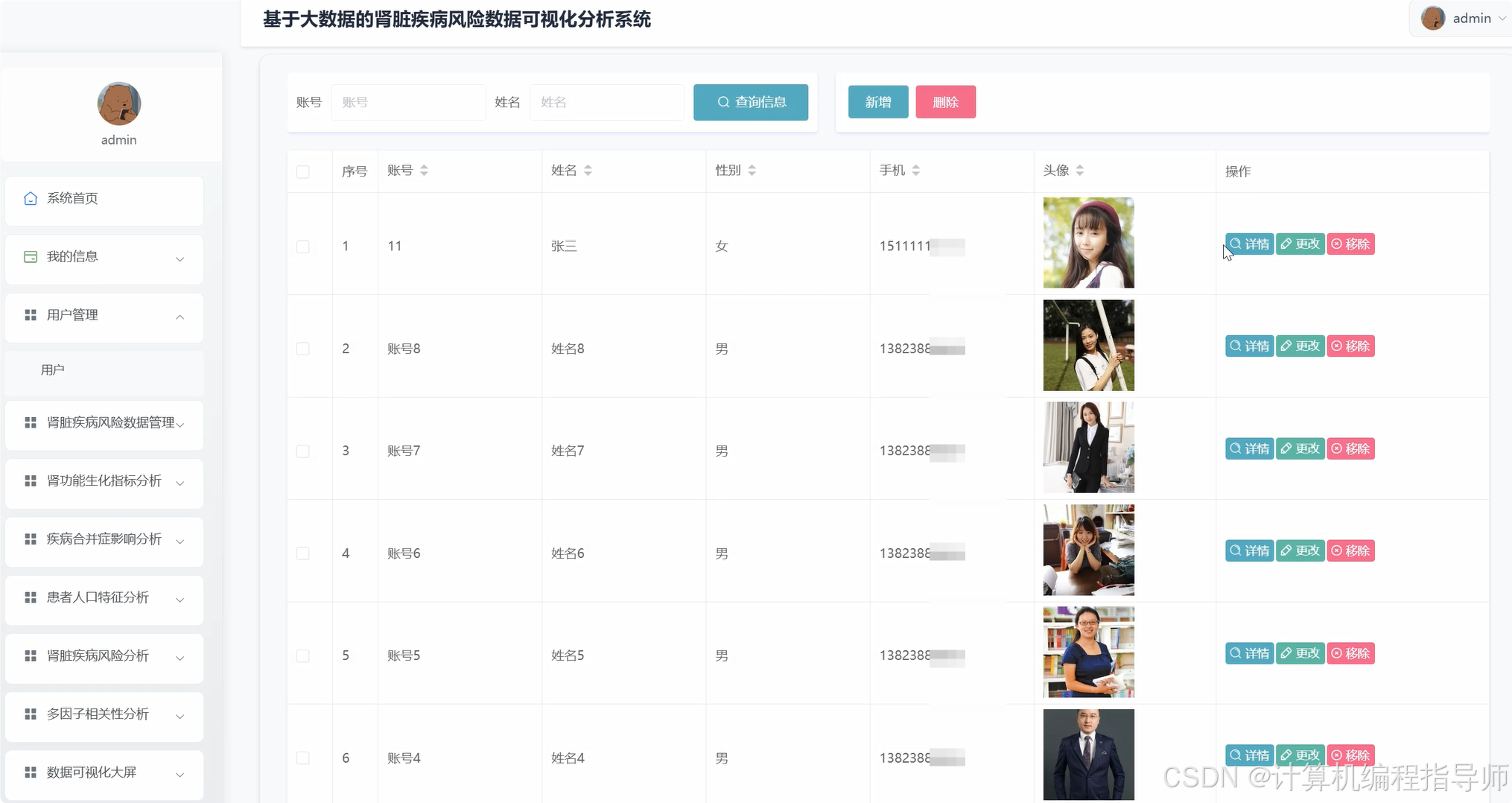The width and height of the screenshot is (1512, 803).
Task: Click the 肾功能生化指标分析 grid icon
Action: click(31, 481)
